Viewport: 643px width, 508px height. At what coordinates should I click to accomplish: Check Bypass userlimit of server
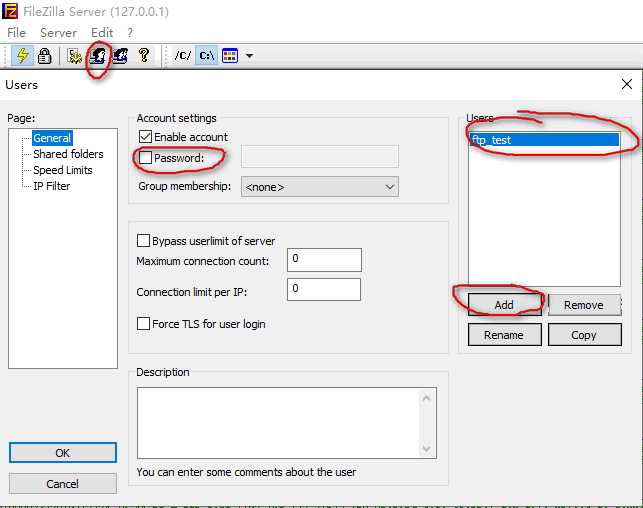pos(143,240)
